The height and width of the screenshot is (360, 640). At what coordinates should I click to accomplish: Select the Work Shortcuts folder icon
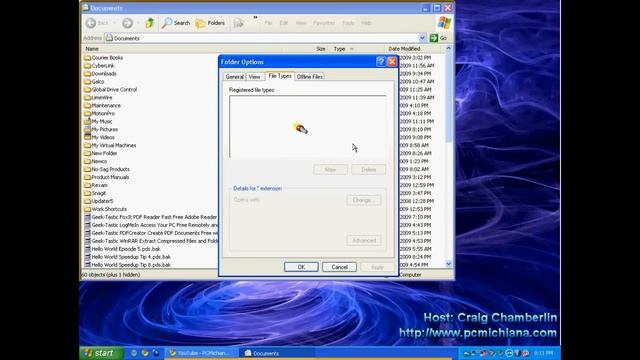[x=87, y=209]
